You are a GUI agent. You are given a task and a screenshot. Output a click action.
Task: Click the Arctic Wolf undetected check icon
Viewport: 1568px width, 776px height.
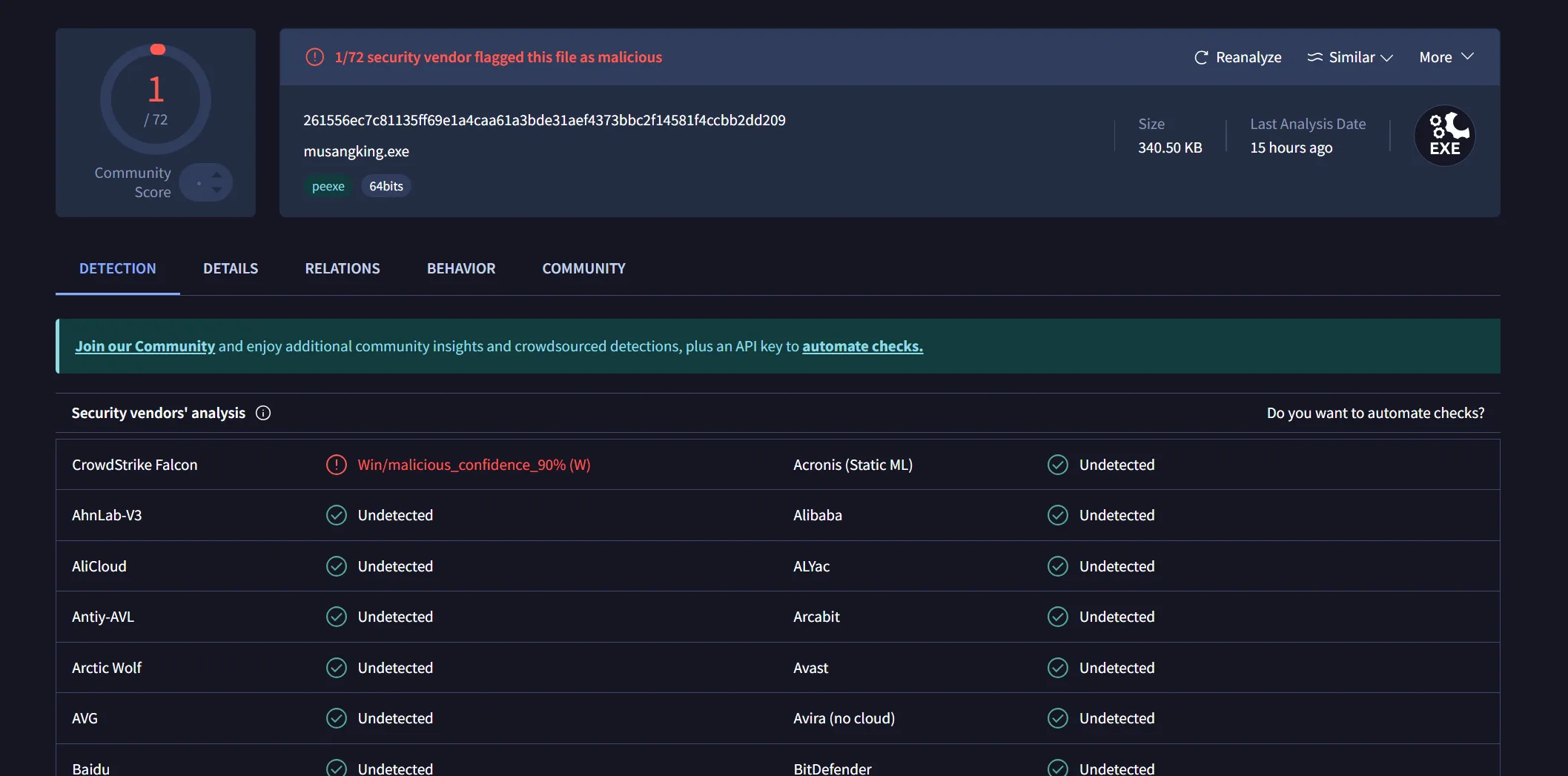[337, 668]
